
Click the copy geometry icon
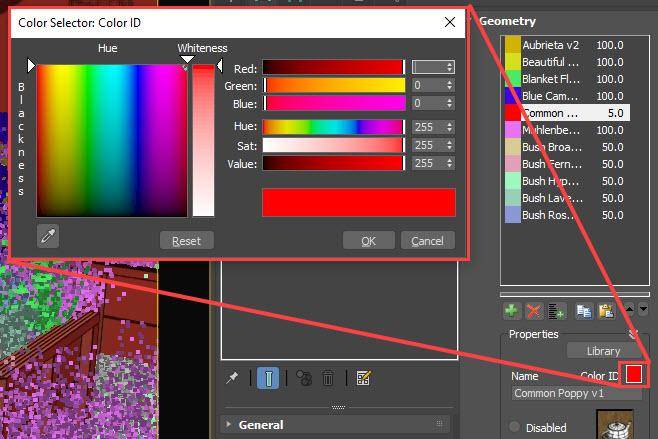[584, 311]
